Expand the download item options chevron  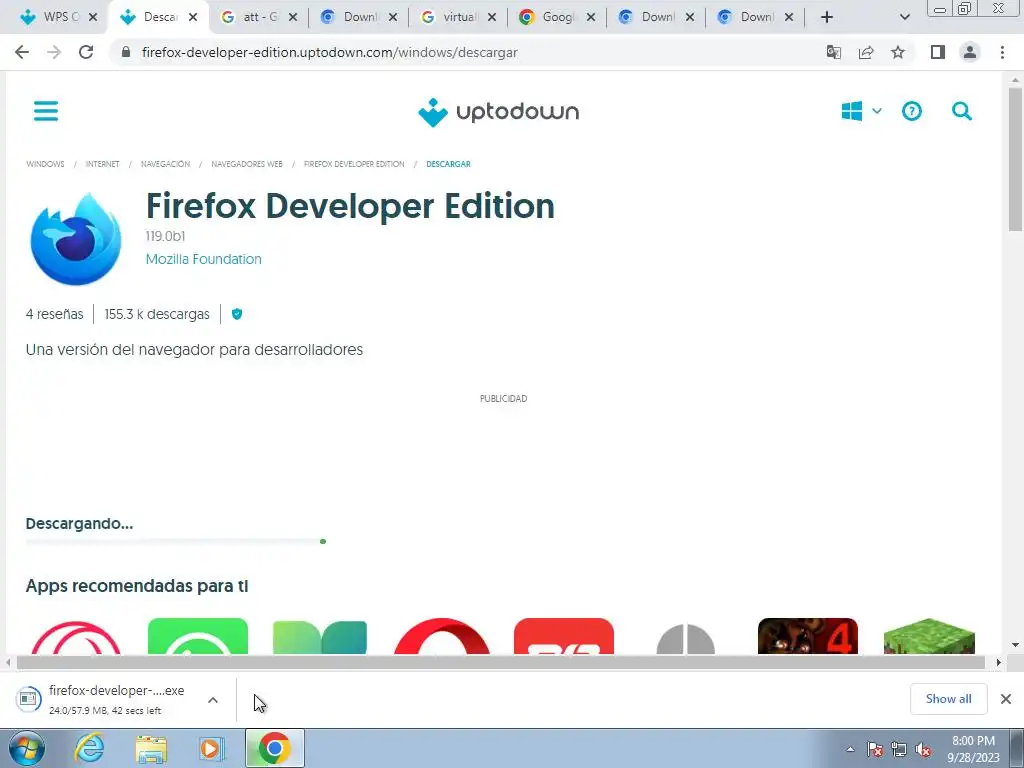[x=213, y=700]
